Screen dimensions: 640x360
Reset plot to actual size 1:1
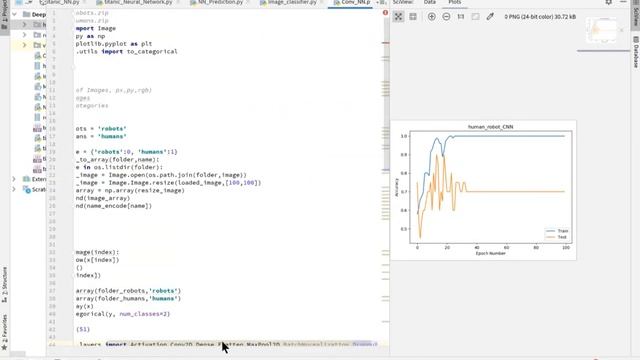point(461,17)
